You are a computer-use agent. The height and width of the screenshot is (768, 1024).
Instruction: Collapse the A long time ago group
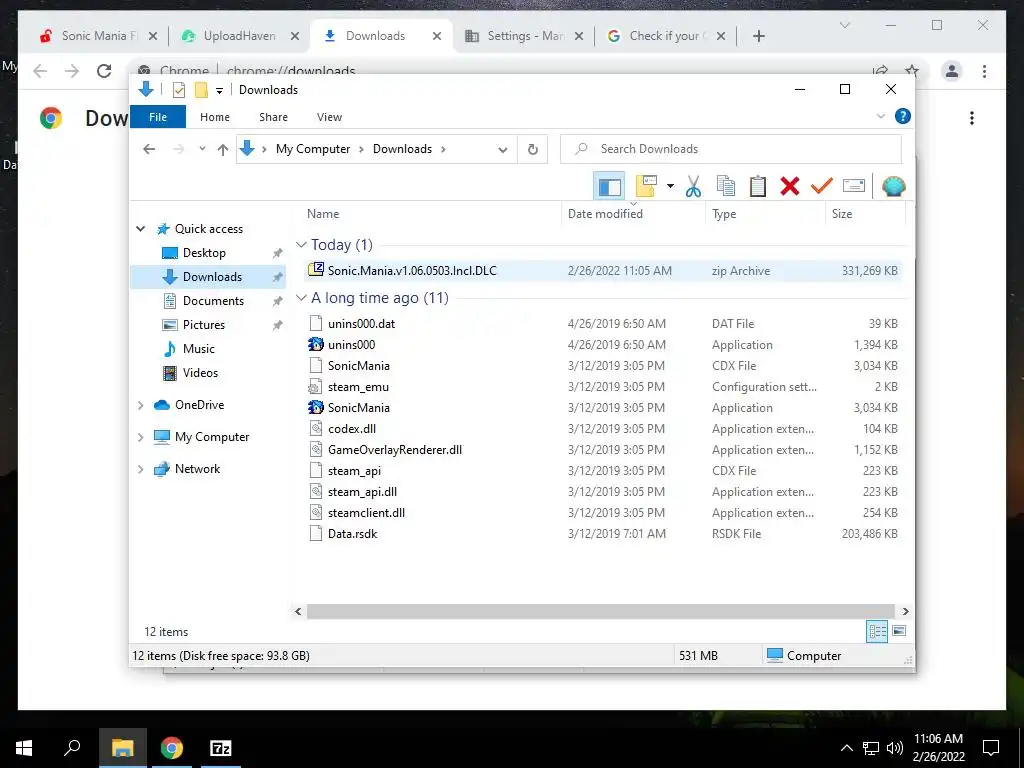pos(301,298)
